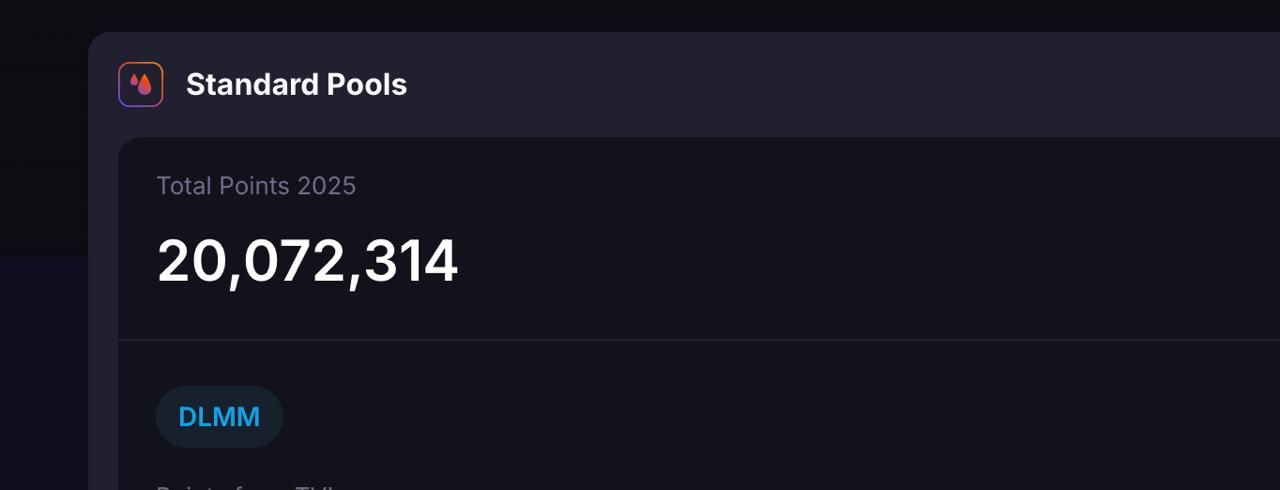
Task: Click the Standard Pools heading text
Action: tap(296, 85)
